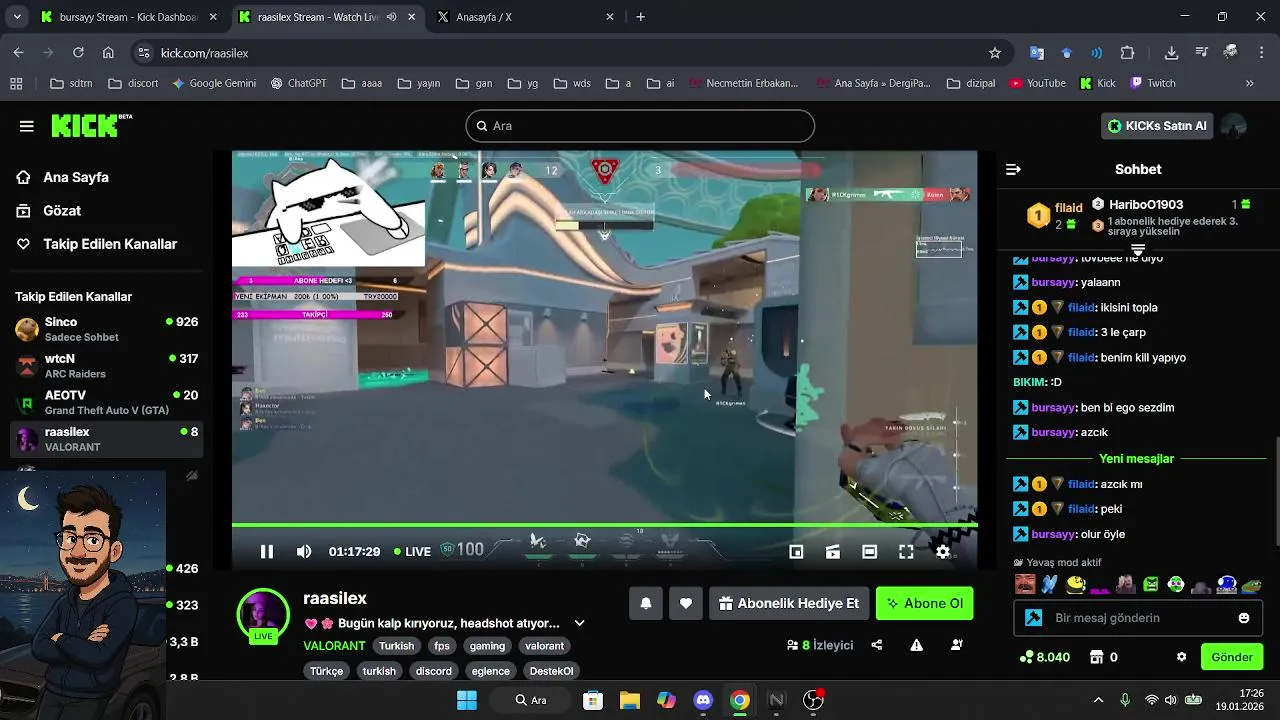The height and width of the screenshot is (720, 1280).
Task: Open a new browser tab
Action: [641, 17]
